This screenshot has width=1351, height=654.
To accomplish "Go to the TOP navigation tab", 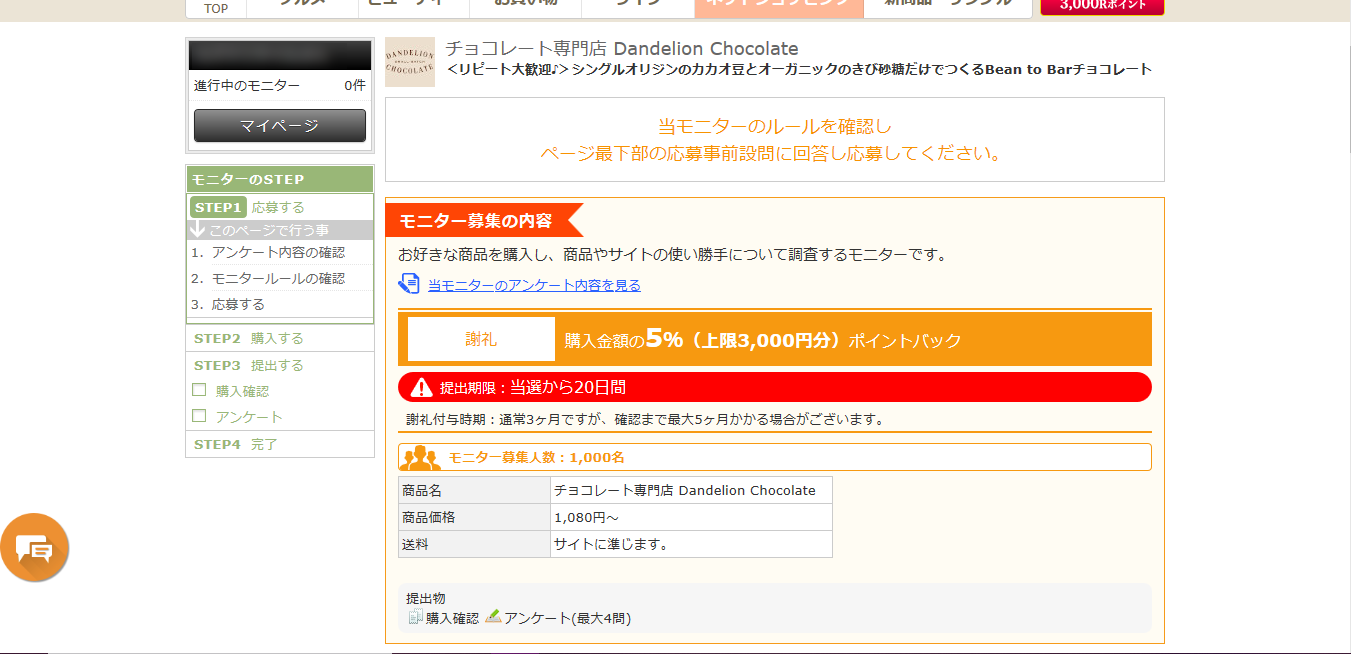I will (x=216, y=8).
